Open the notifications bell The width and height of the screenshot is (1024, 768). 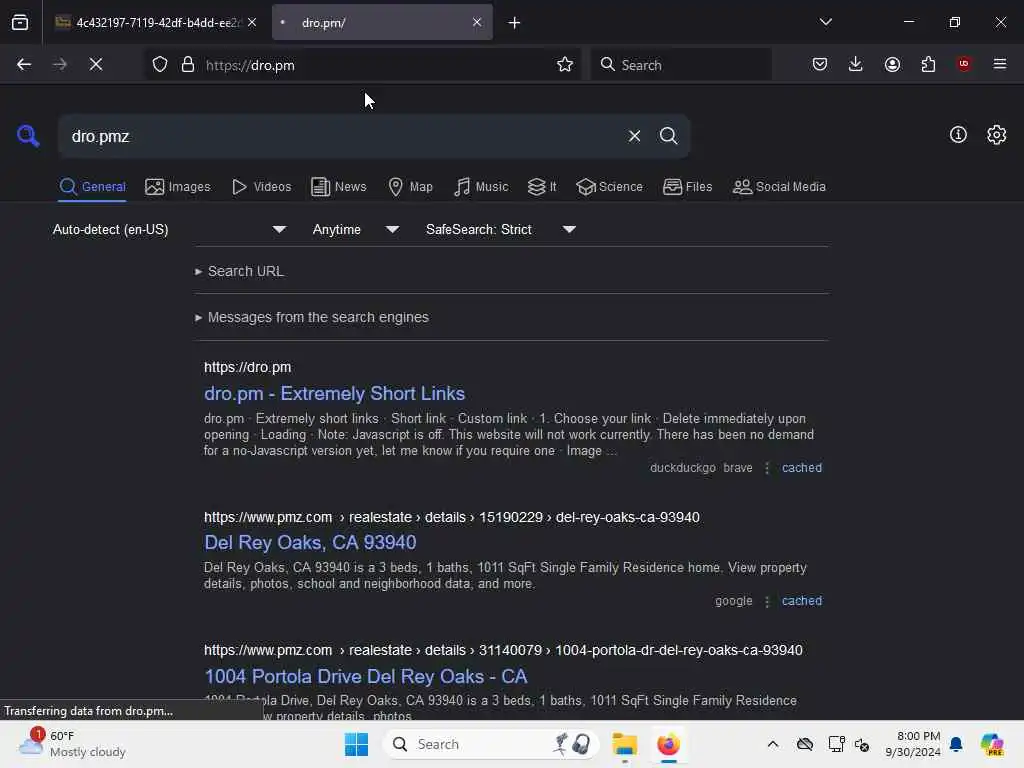click(956, 744)
